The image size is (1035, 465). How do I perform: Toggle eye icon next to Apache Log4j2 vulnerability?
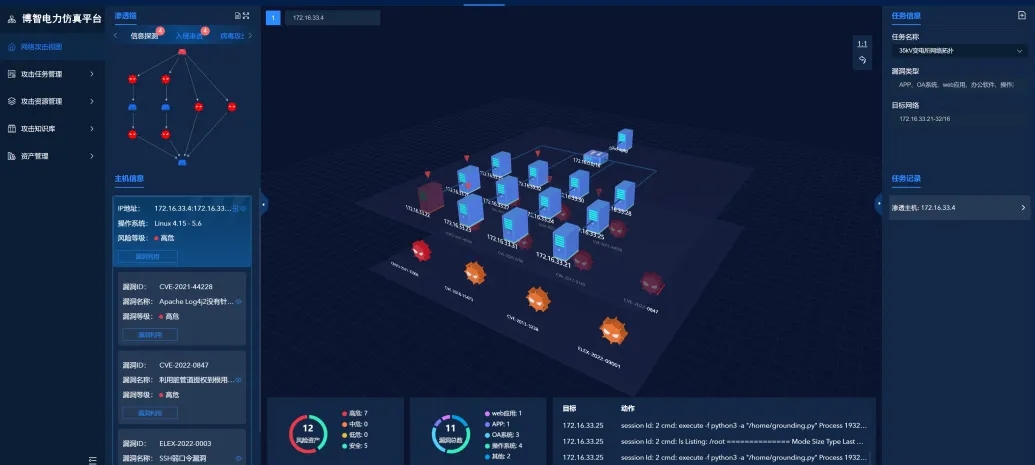click(238, 301)
